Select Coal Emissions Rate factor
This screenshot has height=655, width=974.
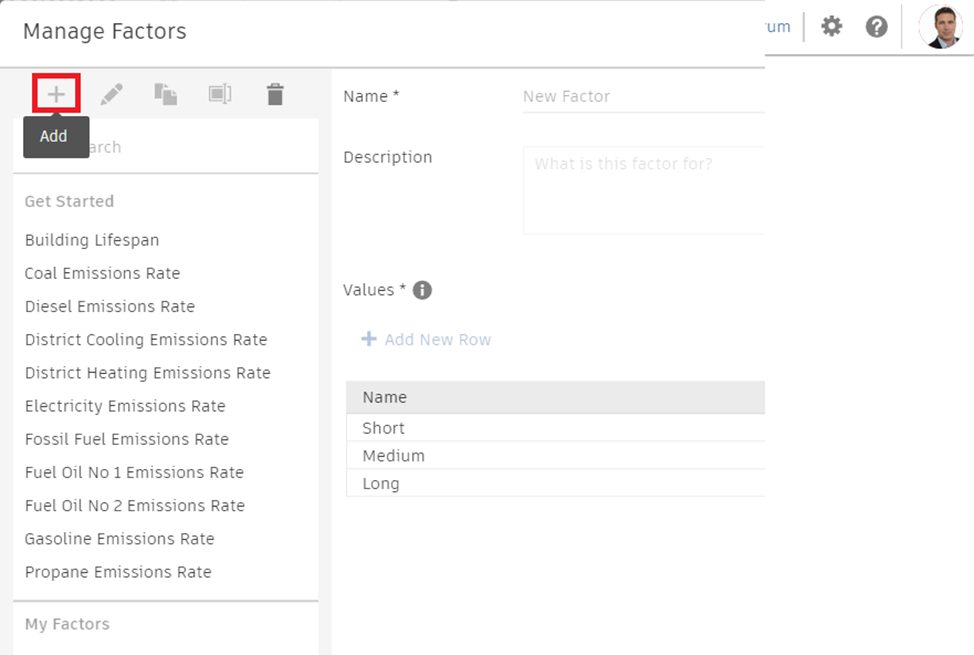pyautogui.click(x=102, y=273)
